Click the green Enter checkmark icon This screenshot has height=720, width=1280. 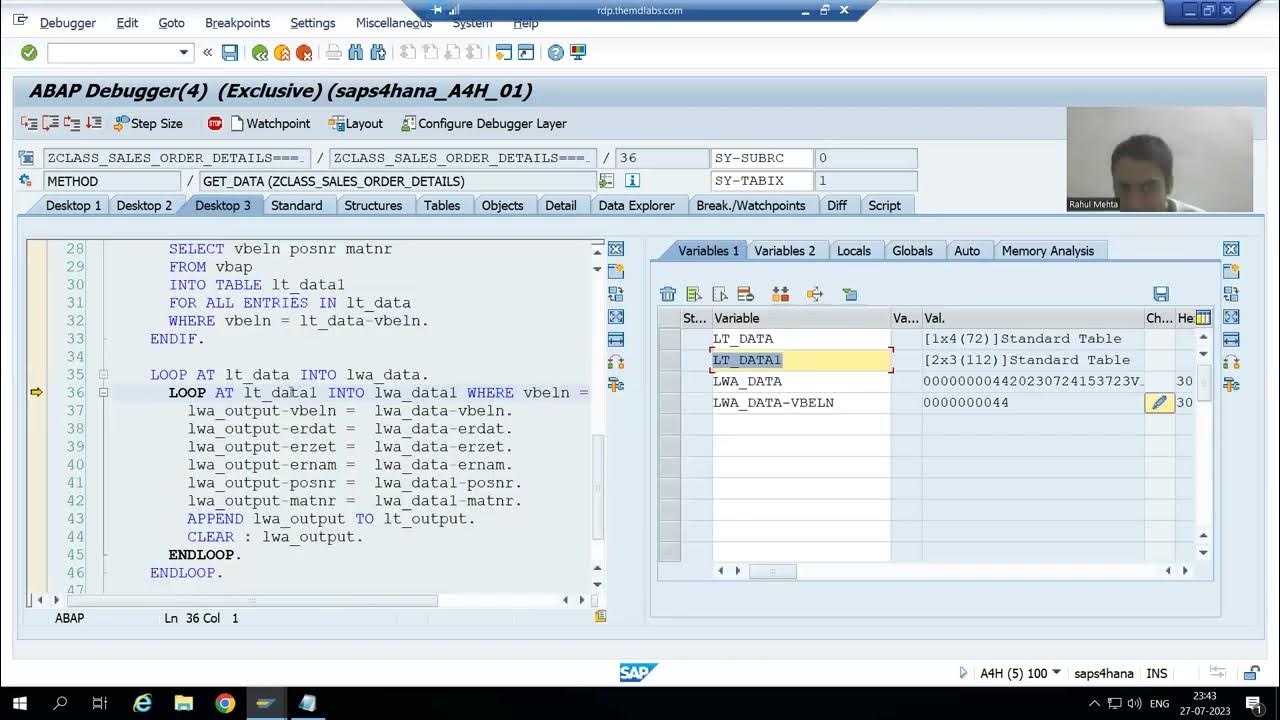[x=29, y=52]
